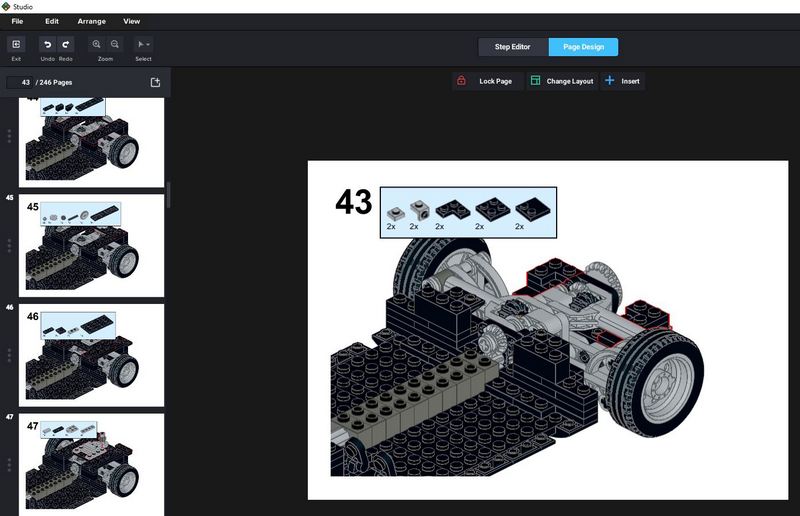Viewport: 800px width, 516px height.
Task: Select the page 47 thumbnail
Action: point(91,465)
